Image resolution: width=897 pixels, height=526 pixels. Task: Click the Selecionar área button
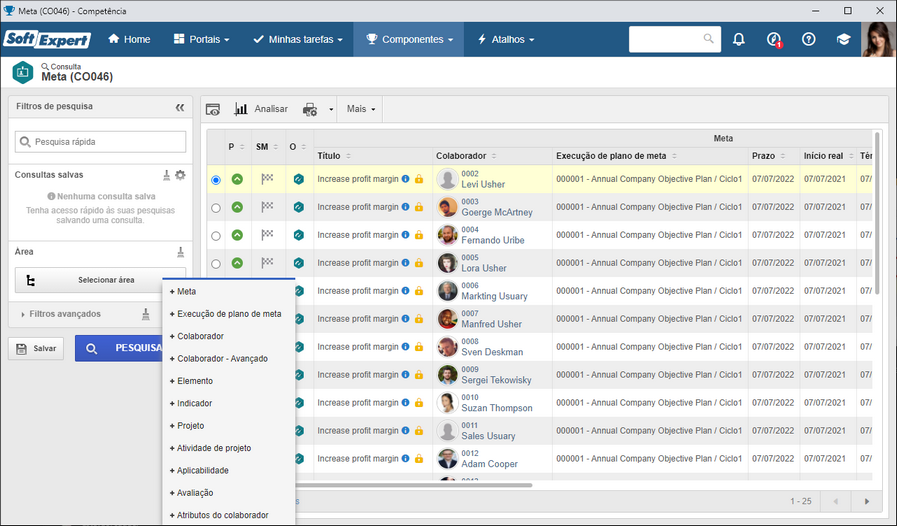(x=100, y=280)
